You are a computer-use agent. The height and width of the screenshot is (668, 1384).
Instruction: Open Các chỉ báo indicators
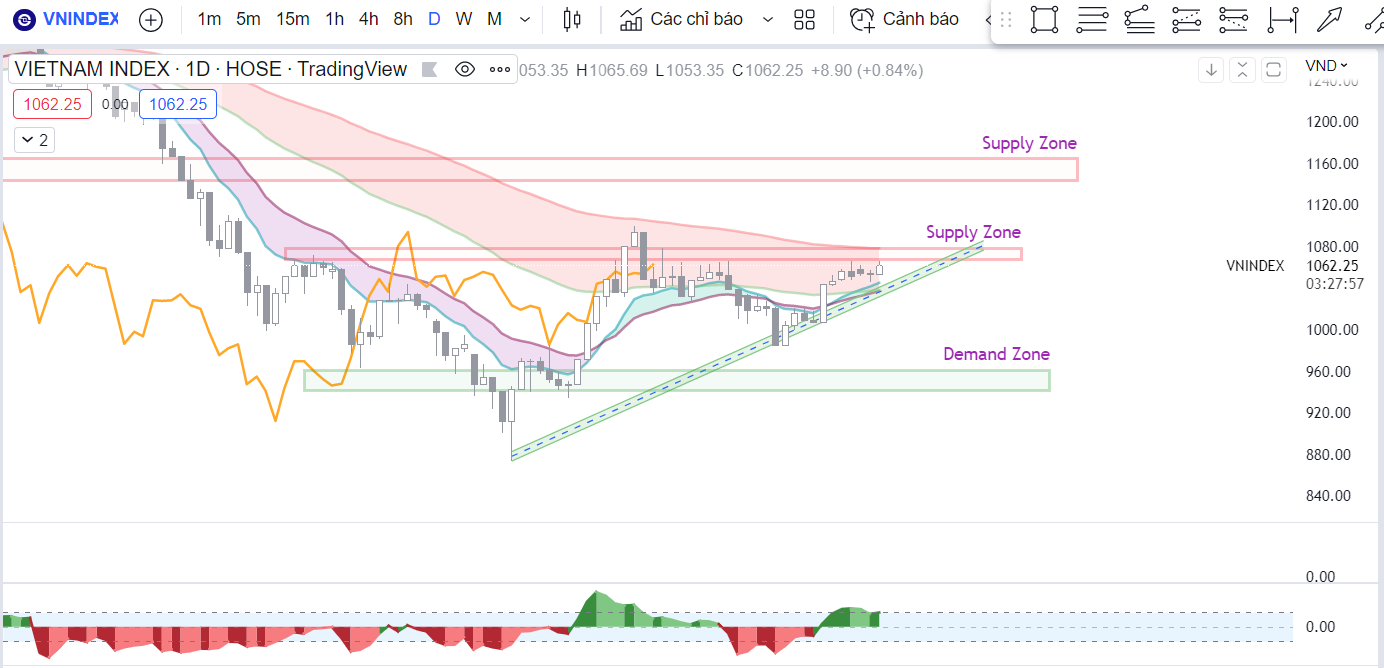(x=681, y=19)
